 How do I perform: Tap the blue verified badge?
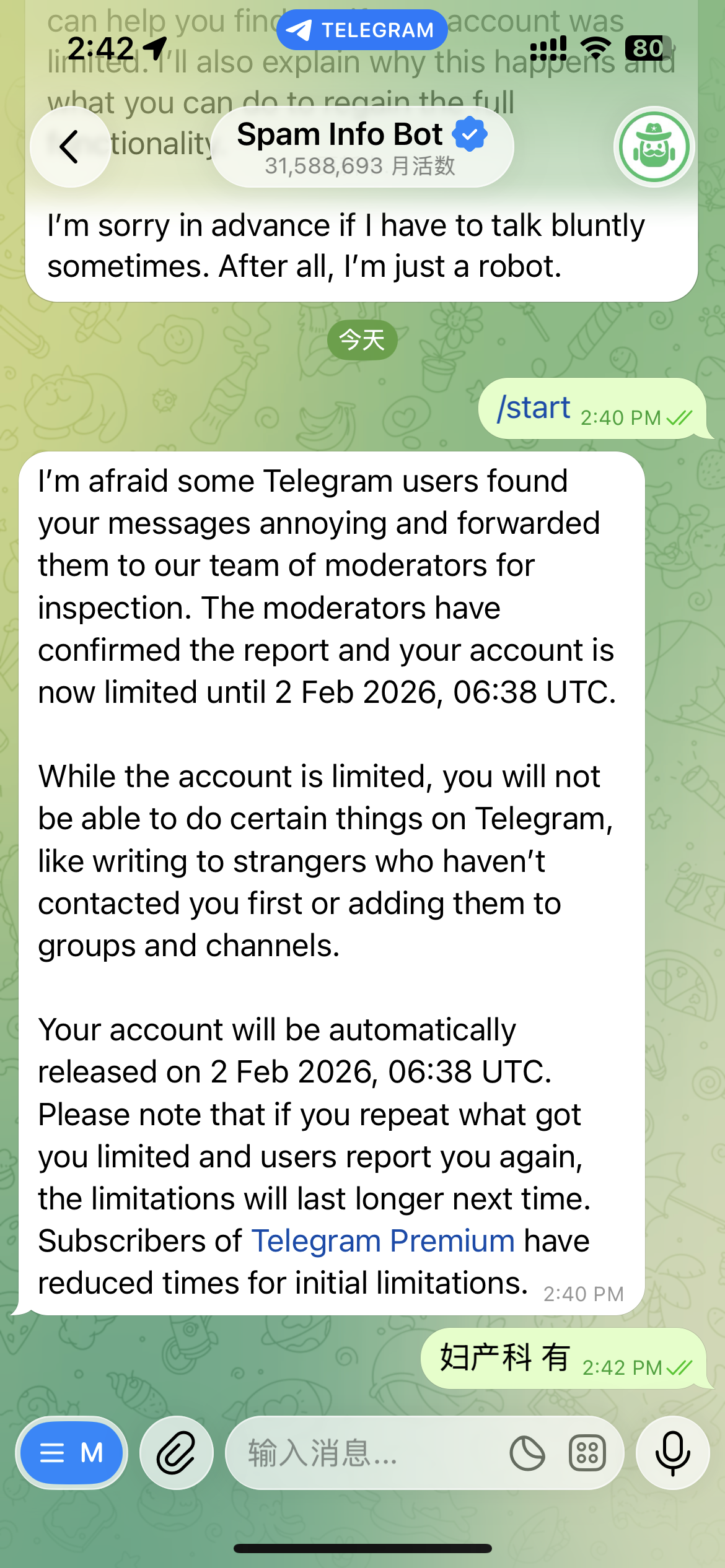(x=470, y=134)
